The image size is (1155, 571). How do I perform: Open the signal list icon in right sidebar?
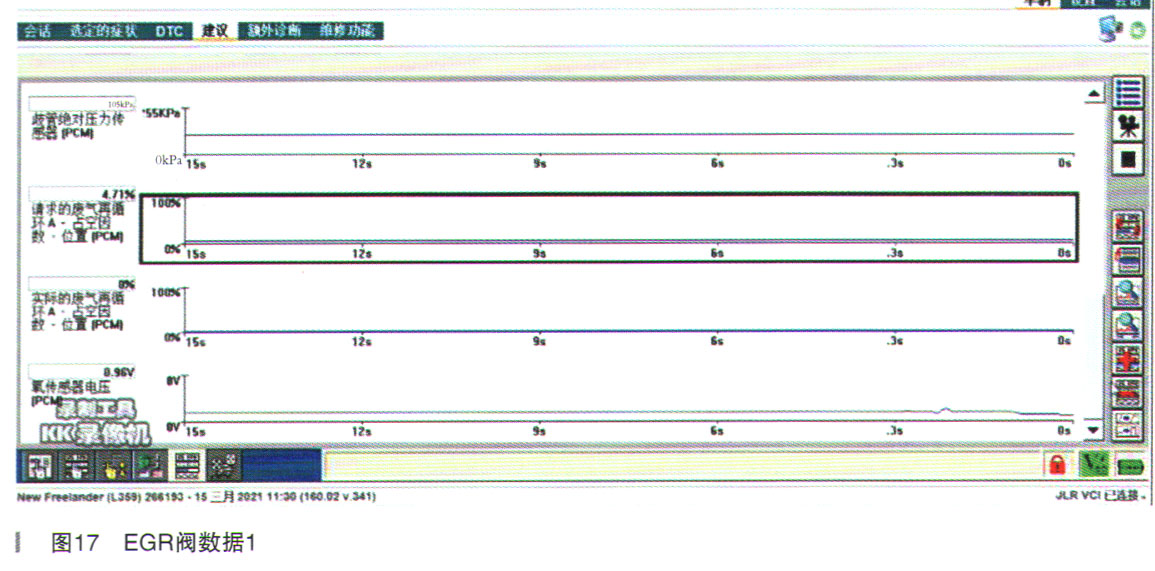pos(1129,93)
